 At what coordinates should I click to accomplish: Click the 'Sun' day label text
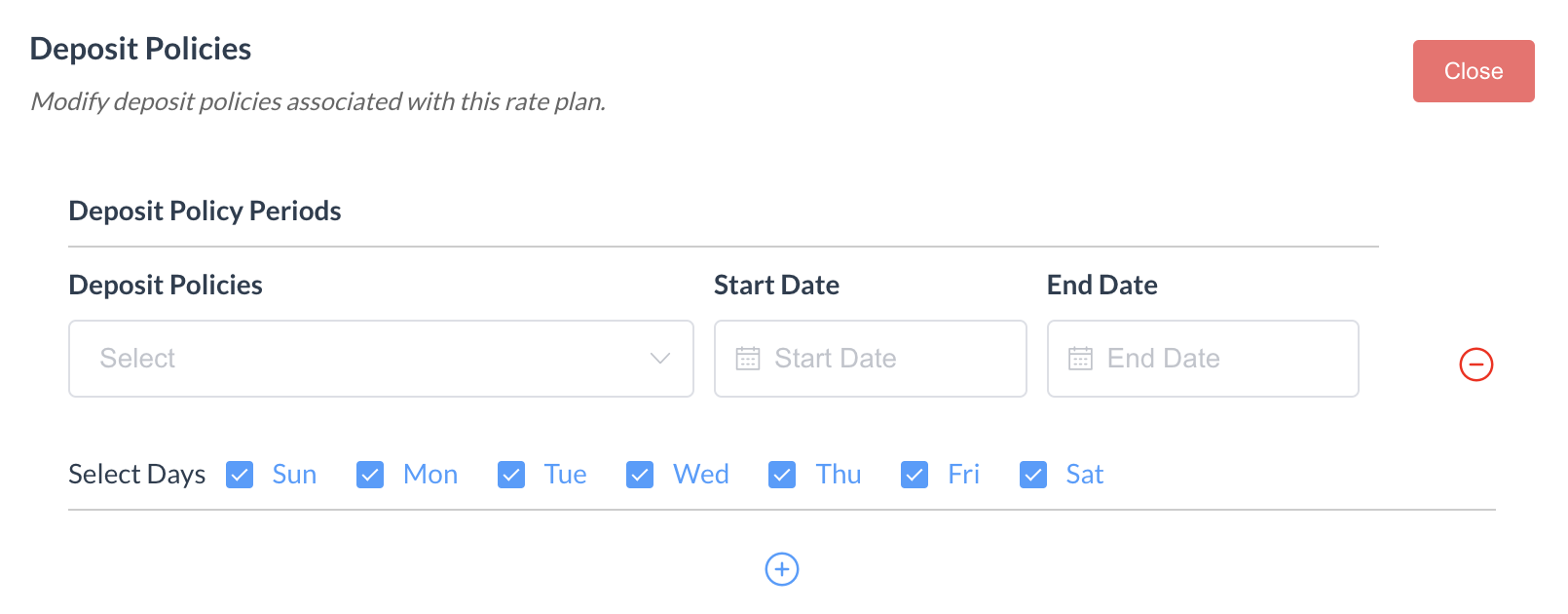click(x=294, y=475)
